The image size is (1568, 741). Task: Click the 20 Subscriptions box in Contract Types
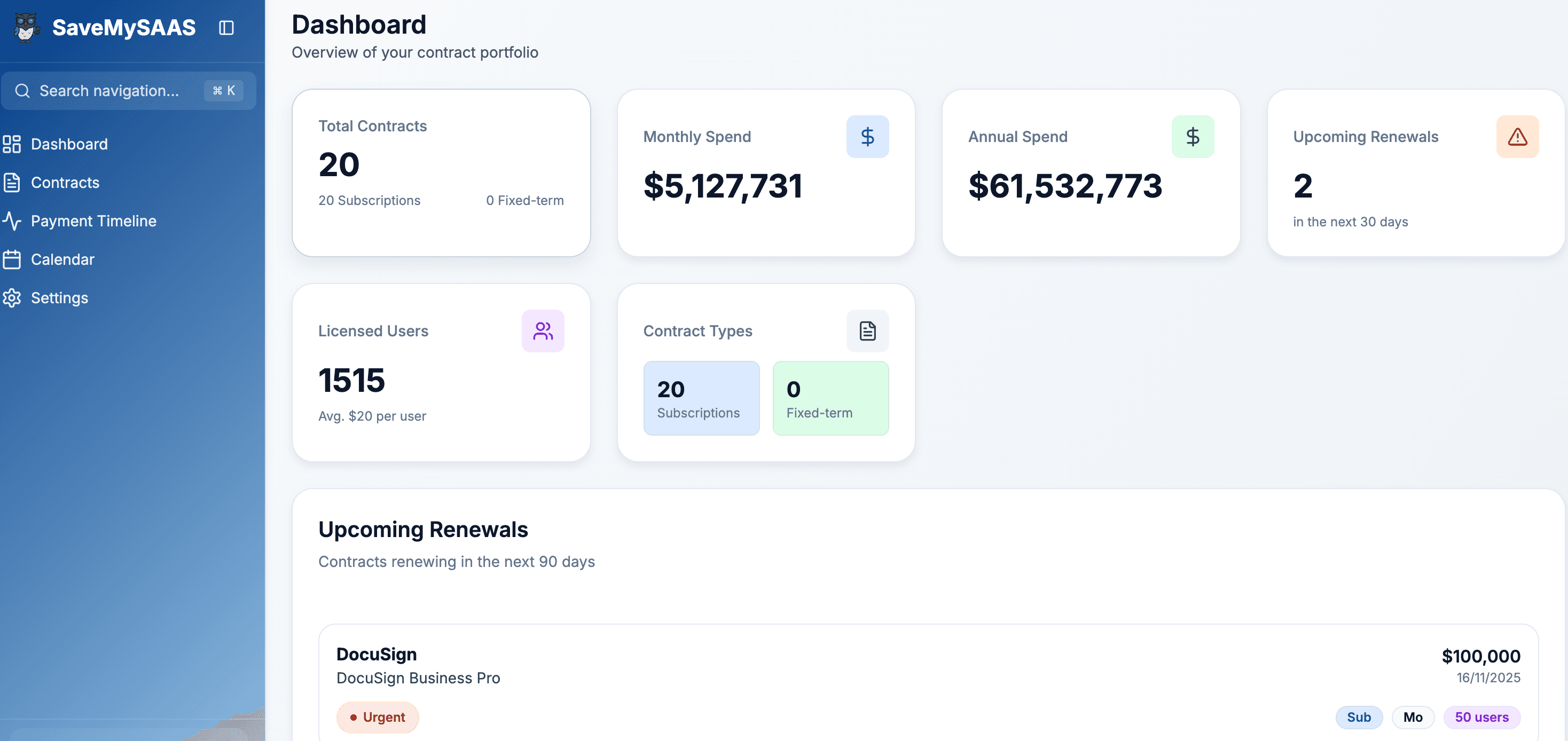click(x=701, y=398)
